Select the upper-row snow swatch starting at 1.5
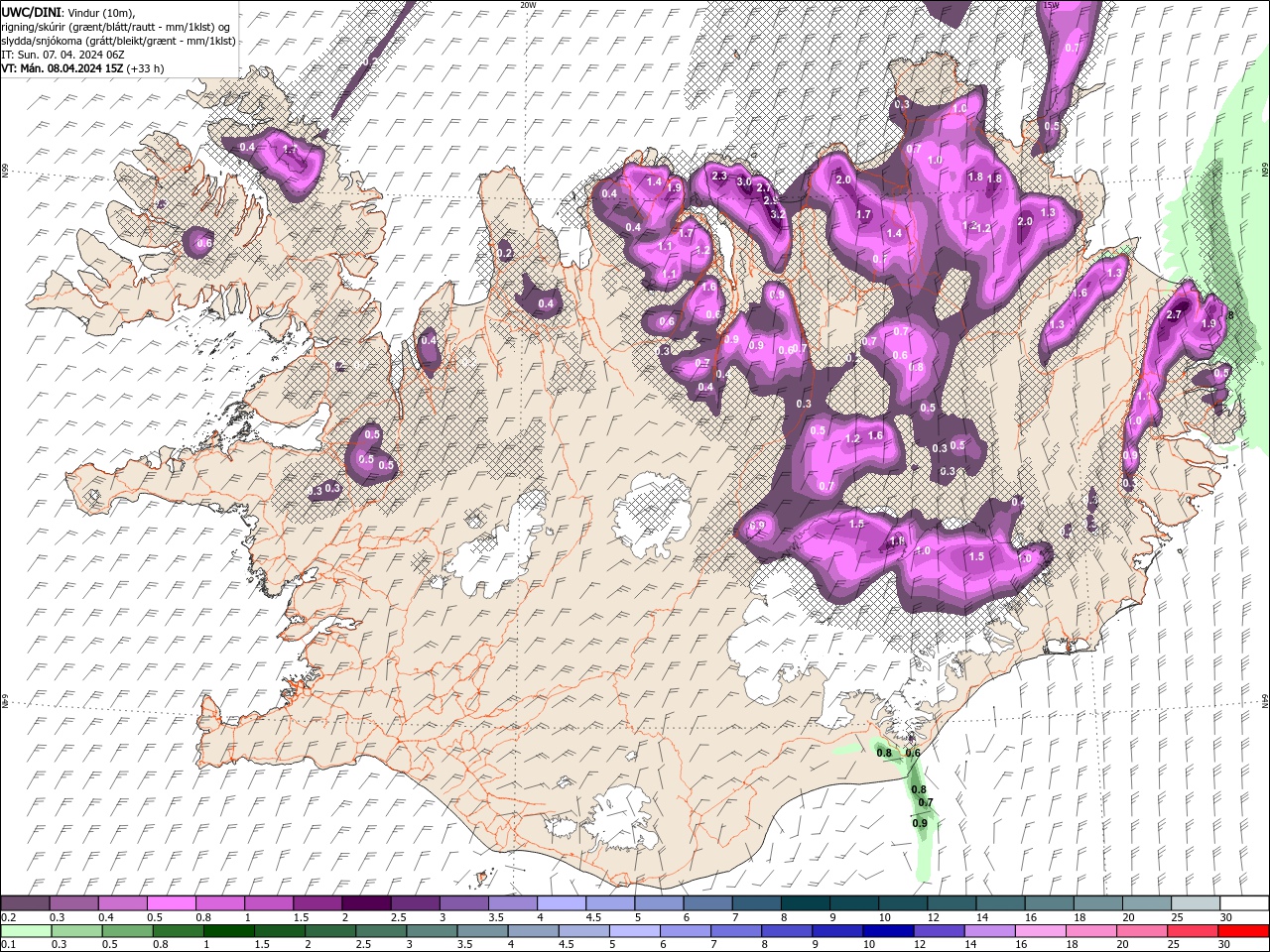The height and width of the screenshot is (952, 1270). pyautogui.click(x=317, y=902)
